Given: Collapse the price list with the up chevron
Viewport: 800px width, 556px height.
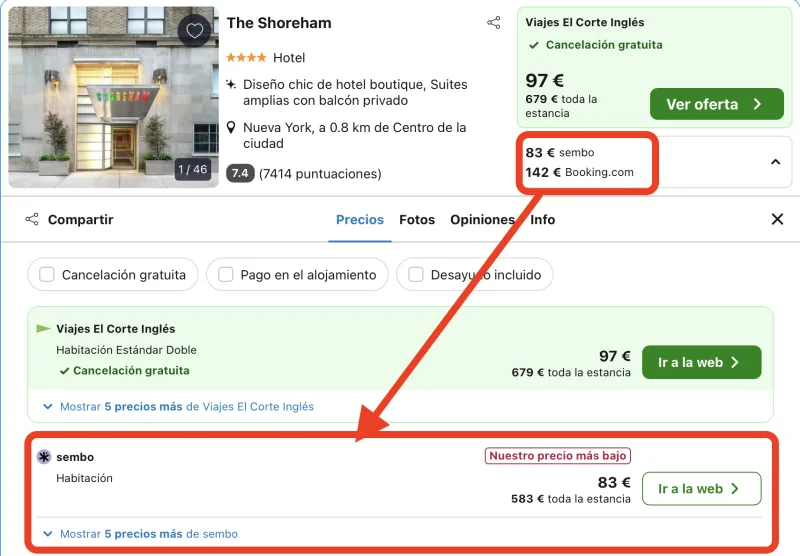Looking at the screenshot, I should click(776, 162).
